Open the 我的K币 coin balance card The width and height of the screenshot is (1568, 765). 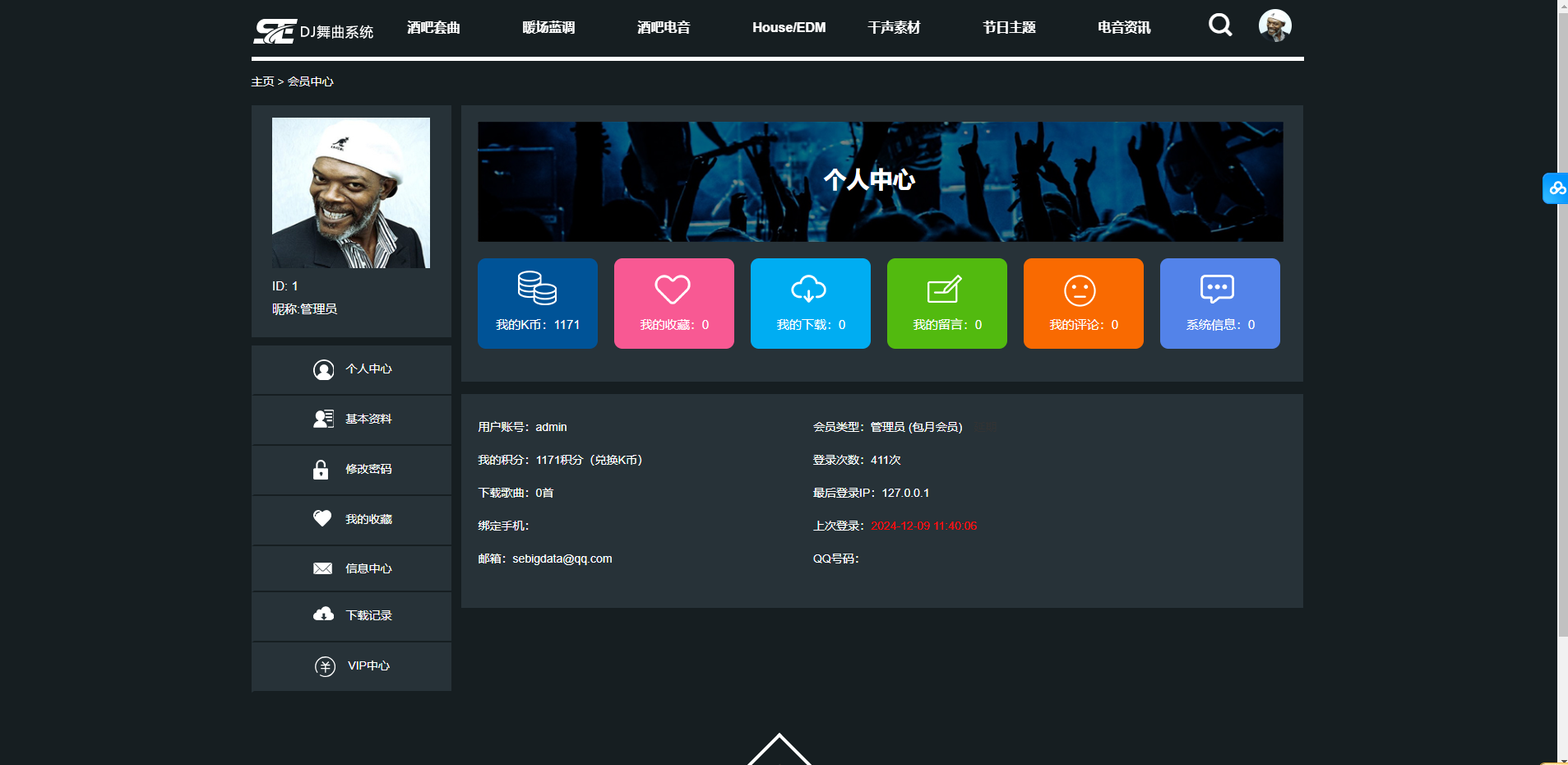537,303
